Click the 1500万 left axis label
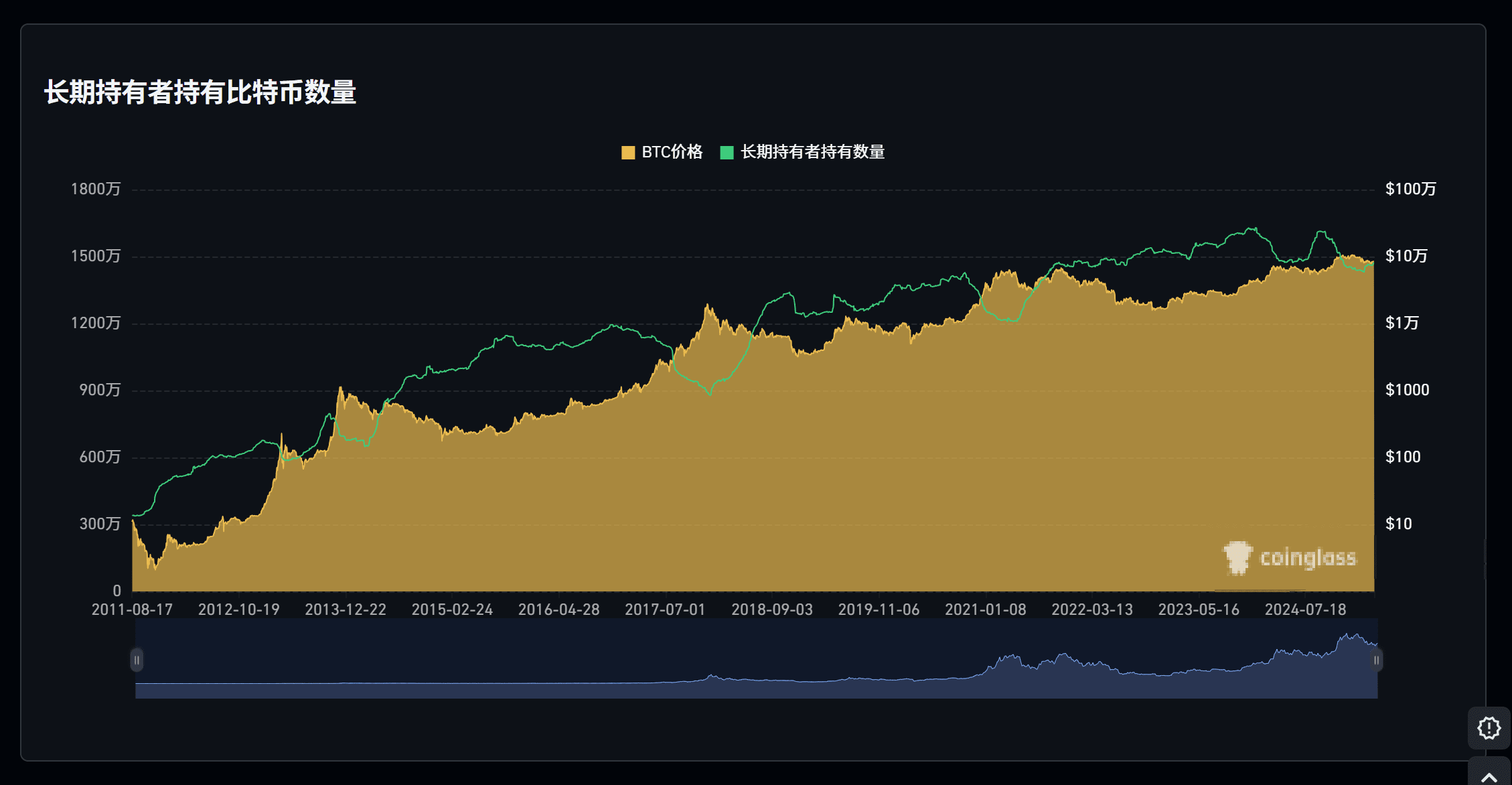Viewport: 1512px width, 785px height. [96, 256]
